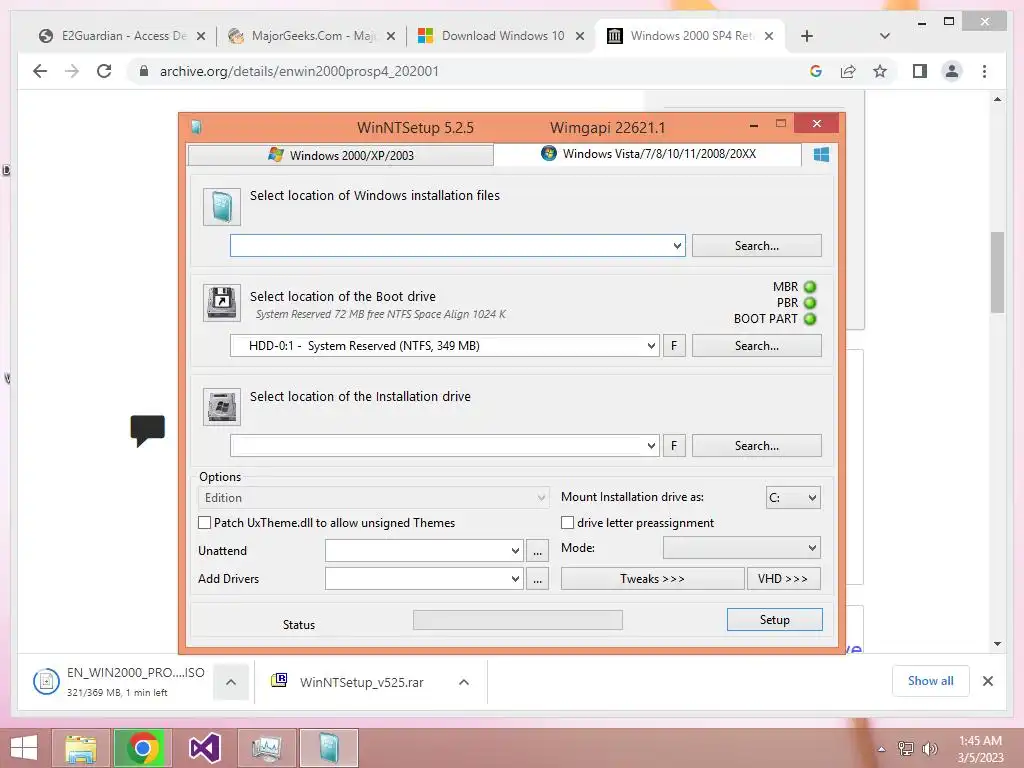Click the performance monitor taskbar icon
The width and height of the screenshot is (1024, 768).
click(x=266, y=748)
